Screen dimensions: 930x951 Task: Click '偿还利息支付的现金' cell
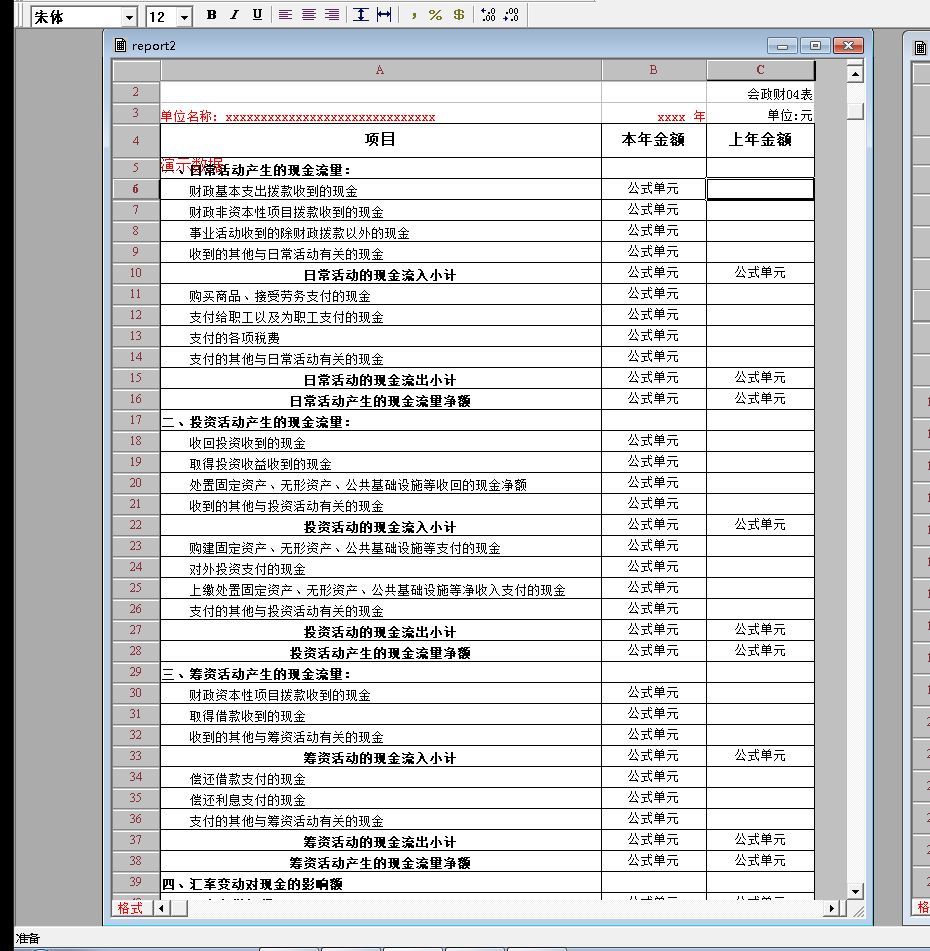[x=380, y=799]
